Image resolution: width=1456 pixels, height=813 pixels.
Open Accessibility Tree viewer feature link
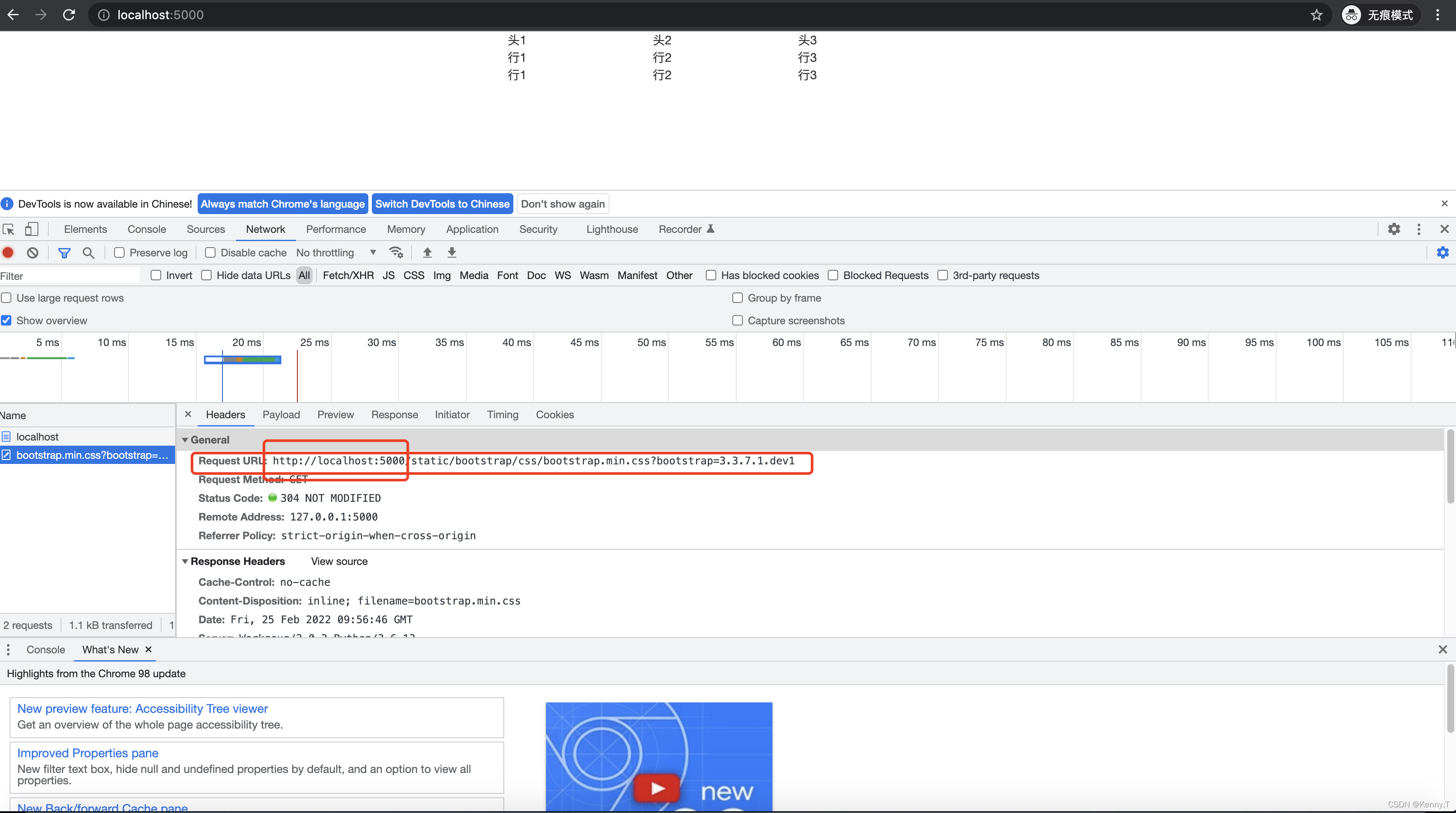142,709
